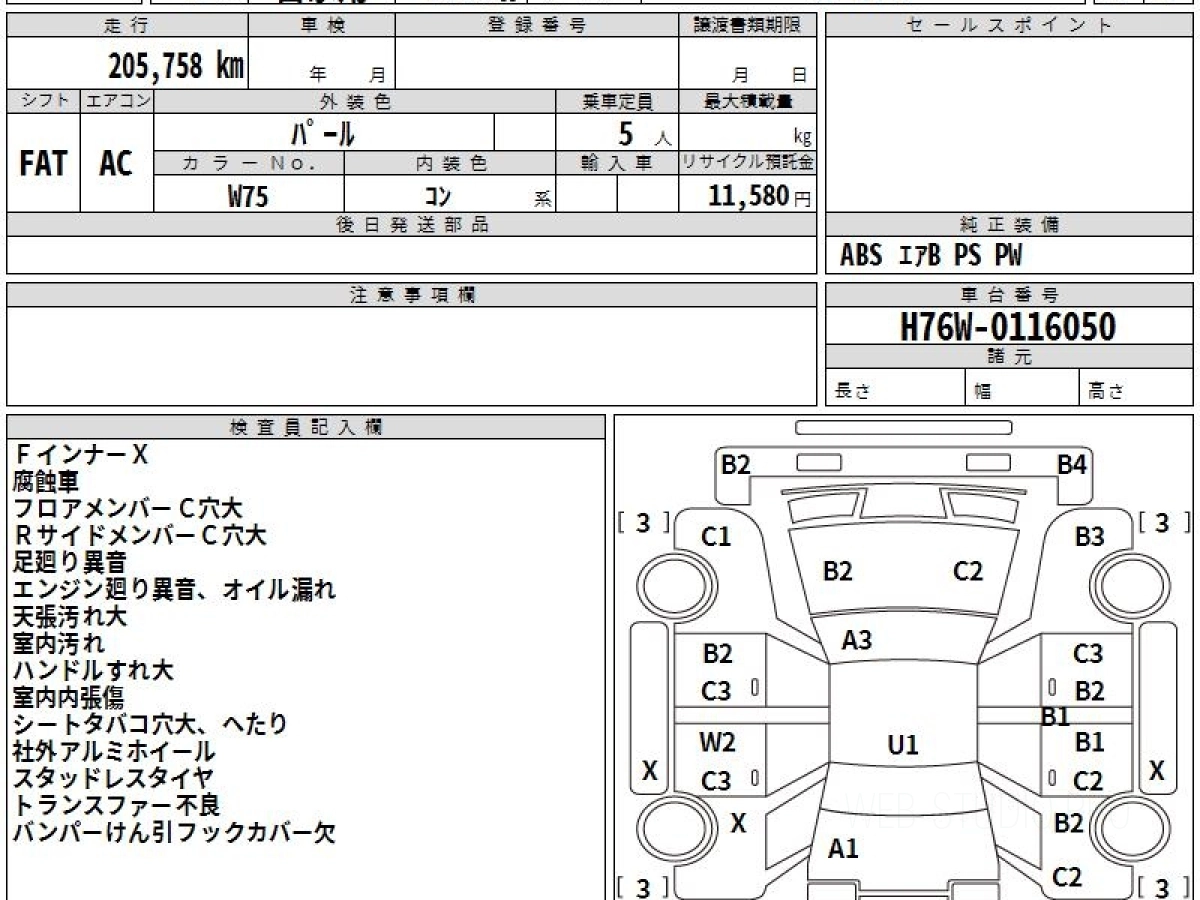Click the 天張汚れ大 note
Viewport: 1200px width, 900px height.
coord(69,617)
